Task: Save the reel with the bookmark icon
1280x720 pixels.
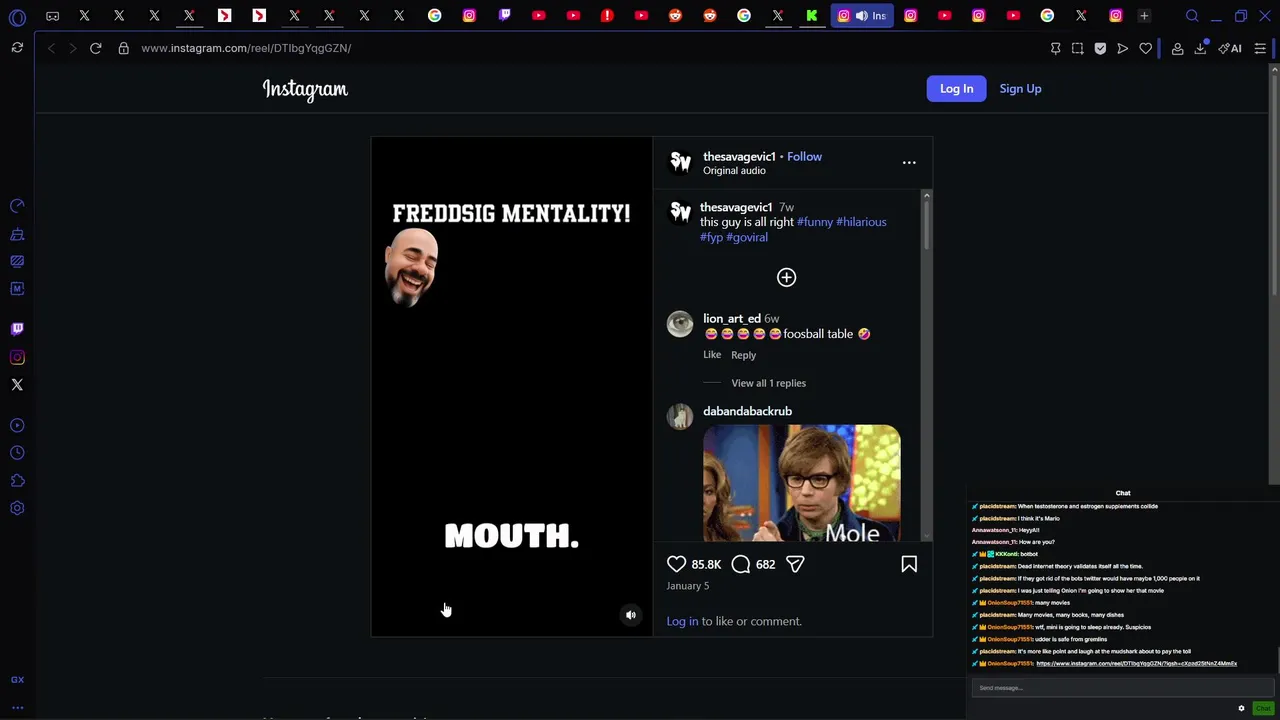Action: click(x=909, y=564)
